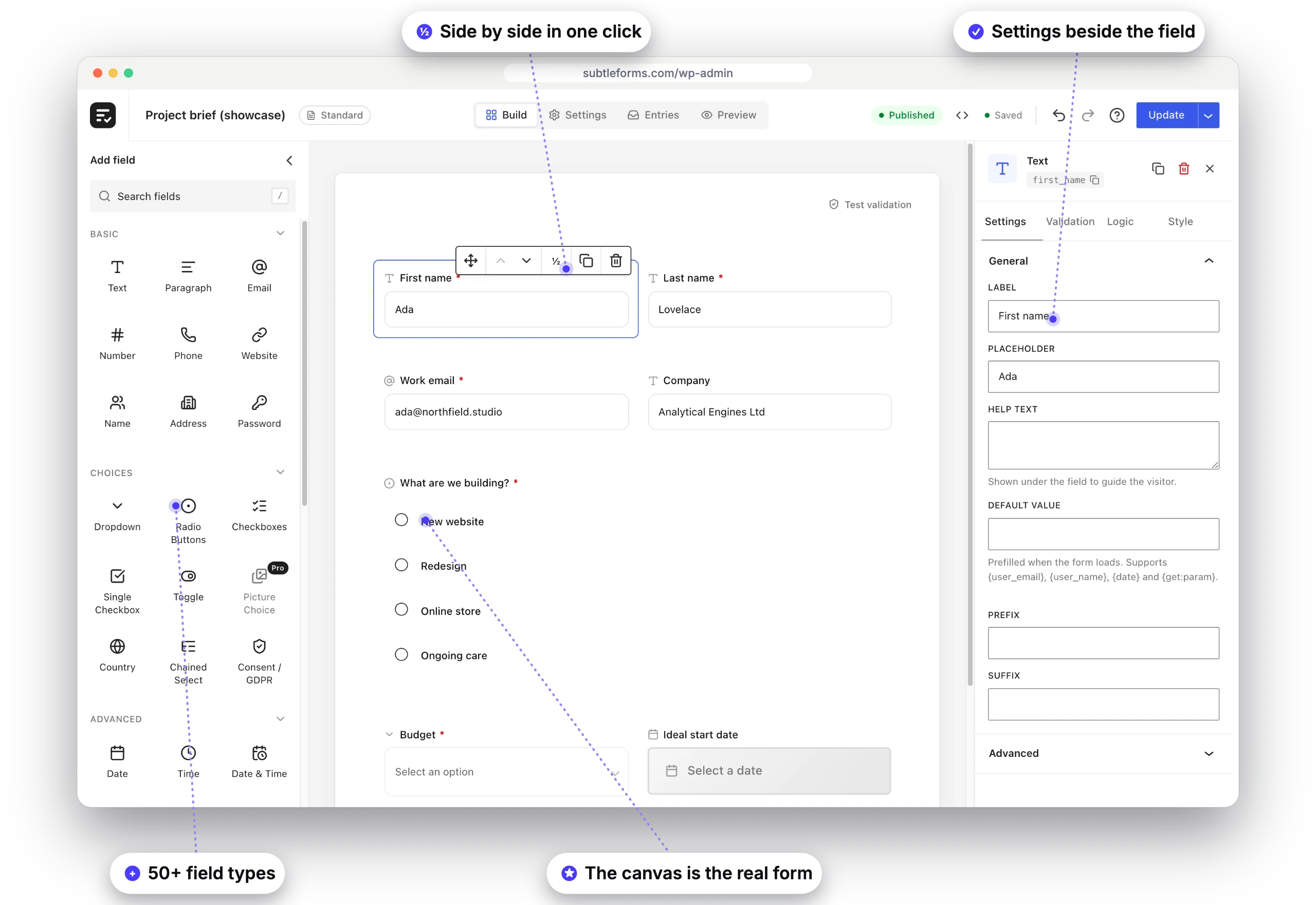Add an Email field from Basic
Viewport: 1316px width, 905px height.
259,276
